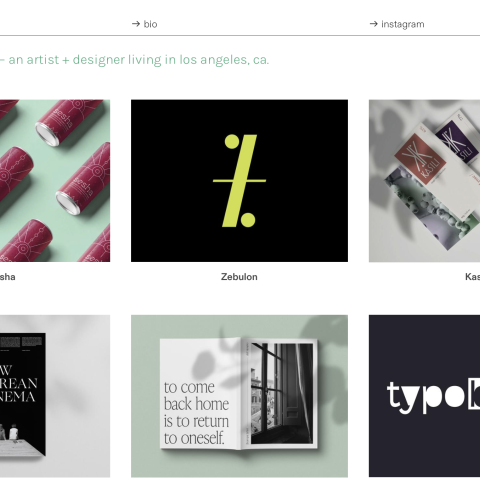
Task: Click the Zebulon project title
Action: (x=239, y=277)
